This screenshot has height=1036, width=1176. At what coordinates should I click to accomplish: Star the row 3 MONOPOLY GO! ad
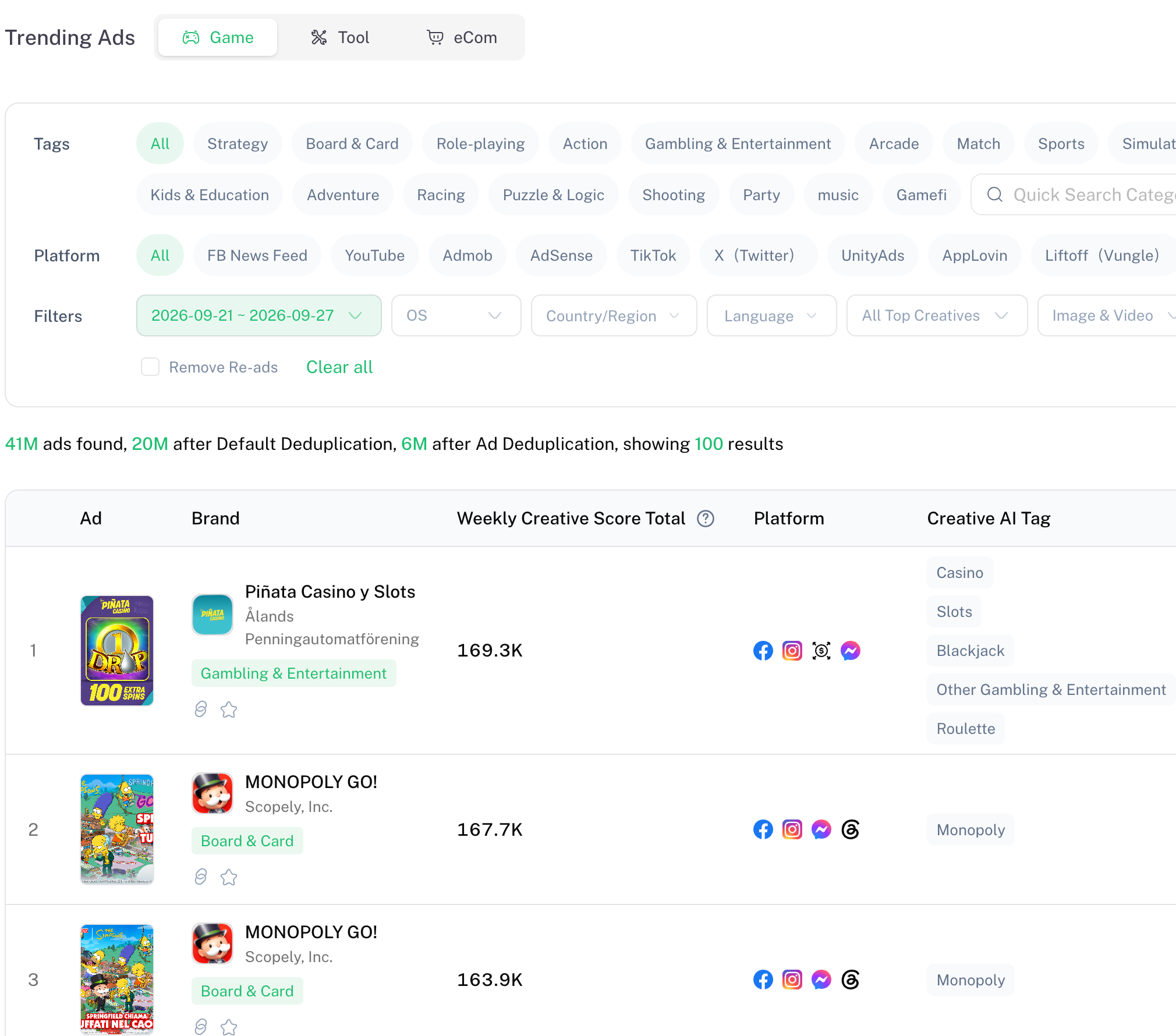[229, 1027]
